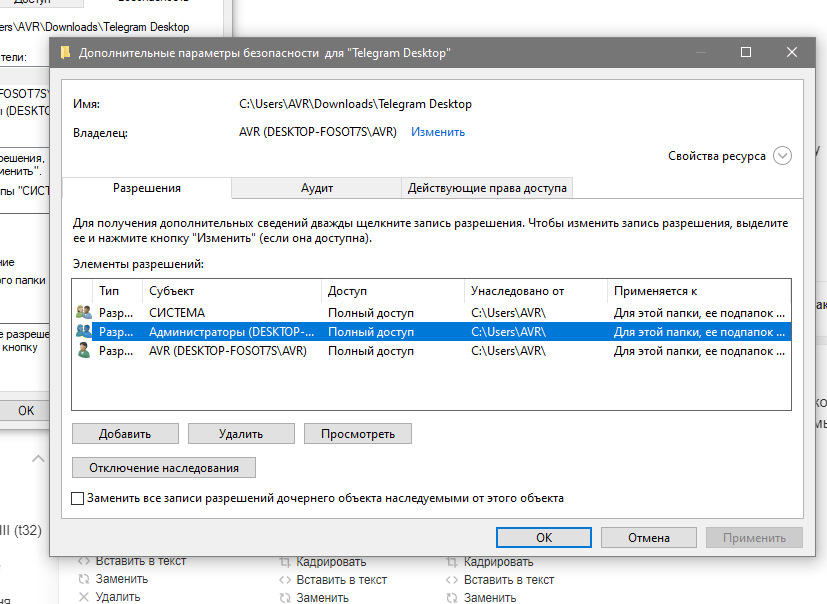Click the user icon in the AVR row

point(83,350)
